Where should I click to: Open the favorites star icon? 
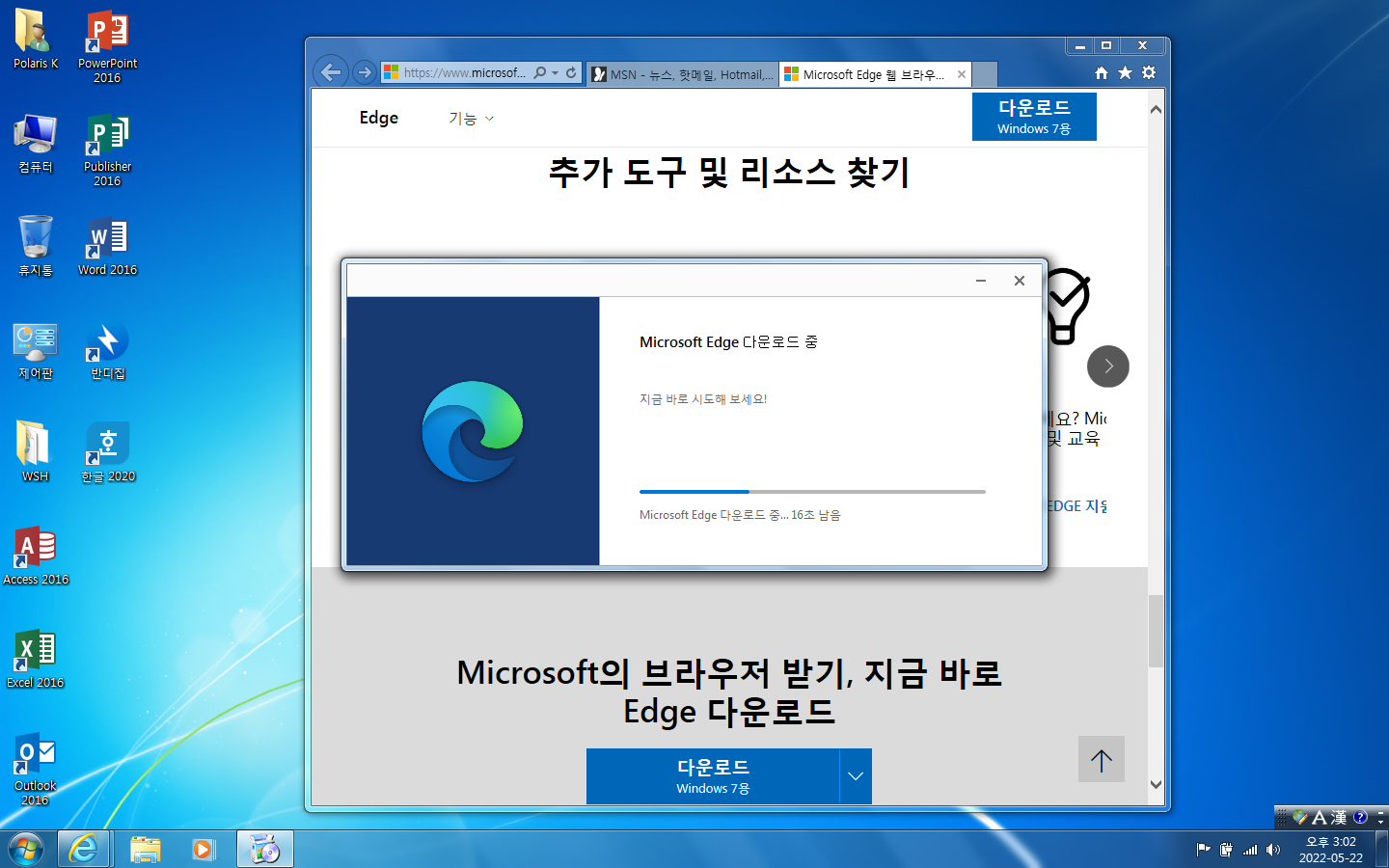point(1125,73)
